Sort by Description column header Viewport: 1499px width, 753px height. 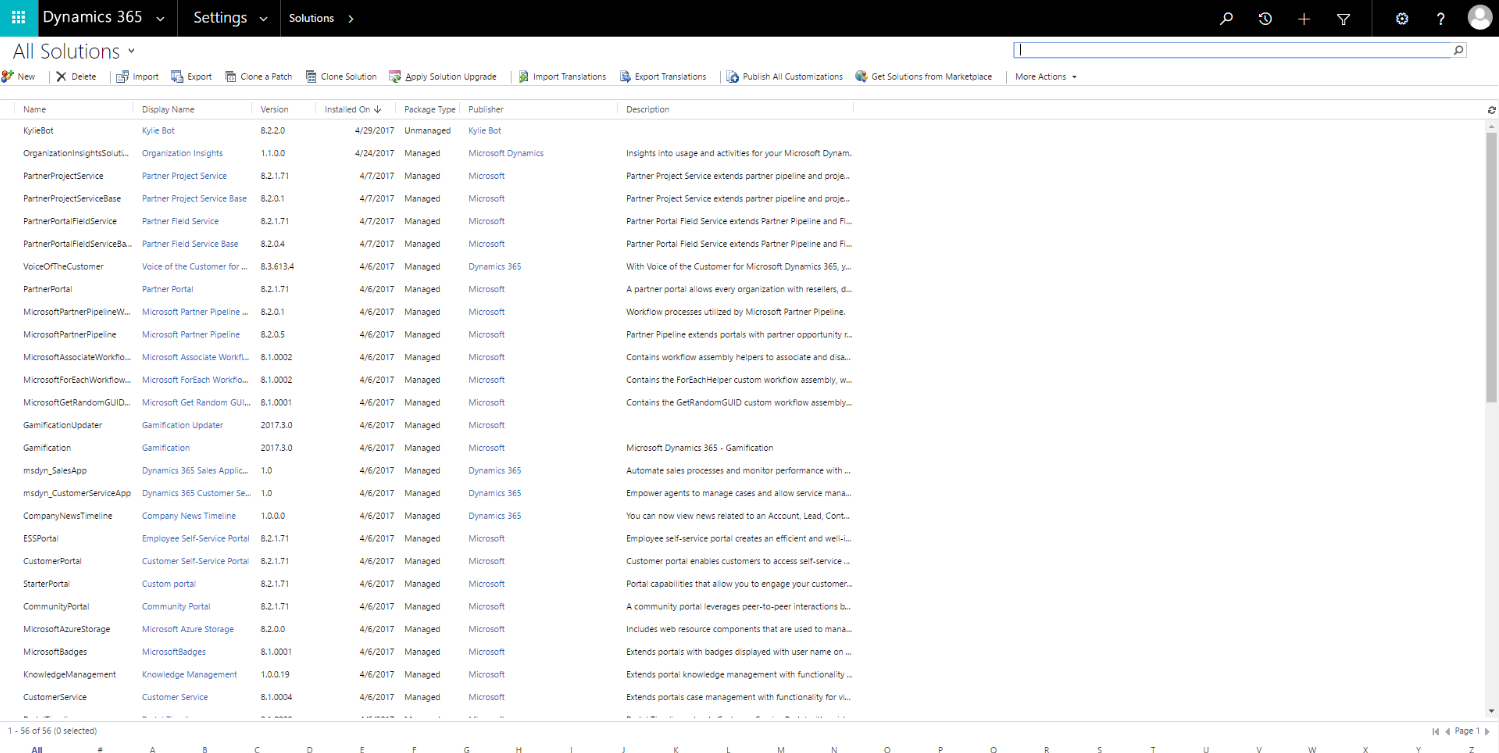[x=647, y=109]
